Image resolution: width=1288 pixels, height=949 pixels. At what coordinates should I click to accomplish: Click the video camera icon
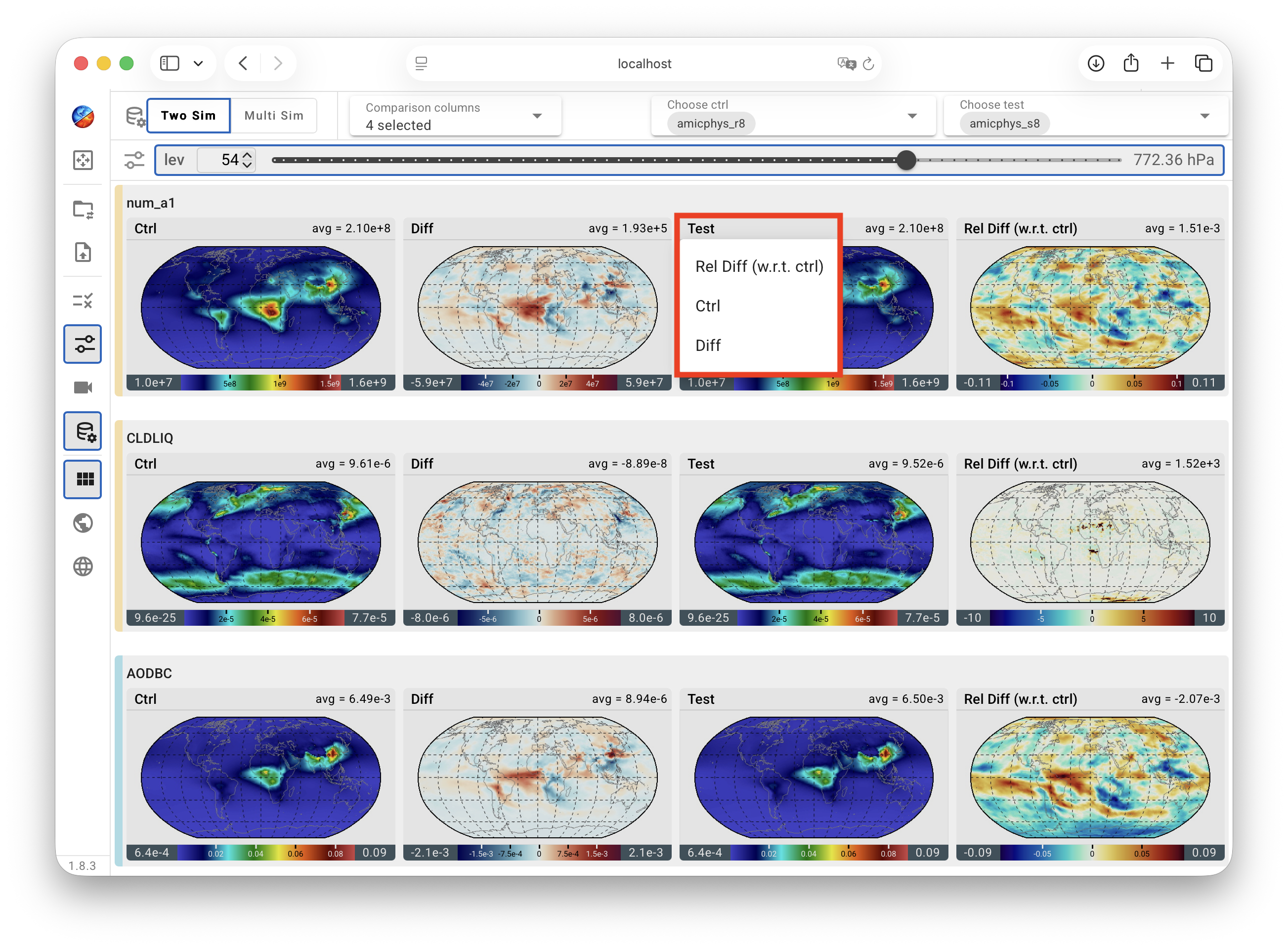pos(83,388)
